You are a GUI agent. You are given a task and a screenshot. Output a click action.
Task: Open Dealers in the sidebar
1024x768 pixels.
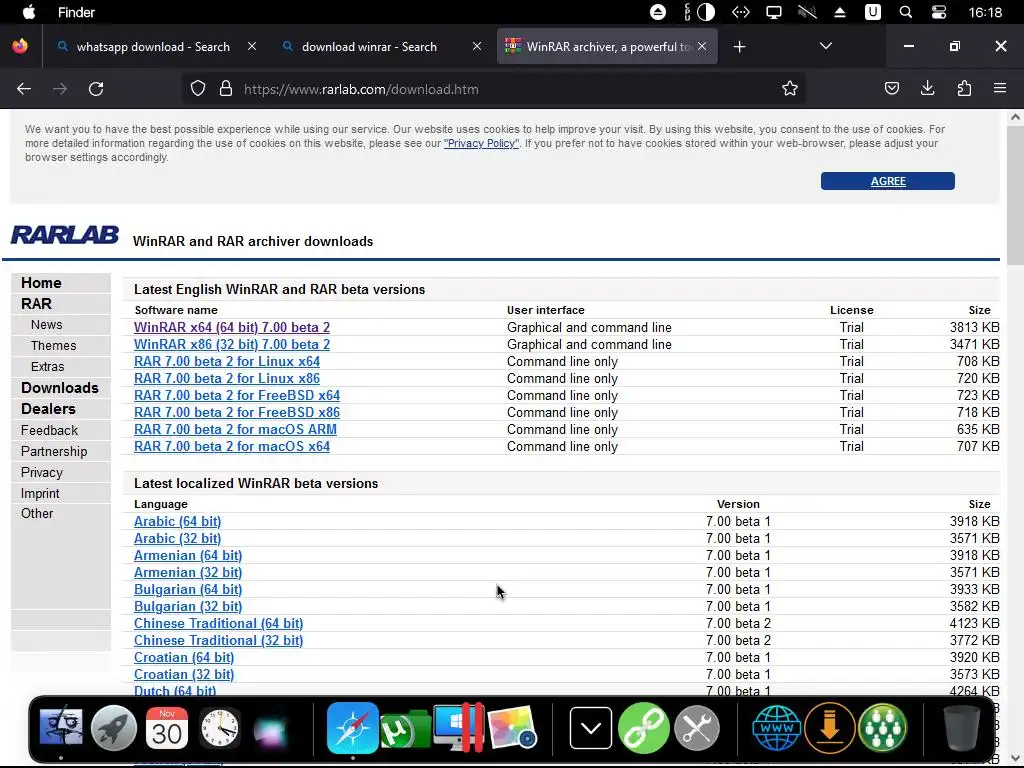pyautogui.click(x=48, y=409)
